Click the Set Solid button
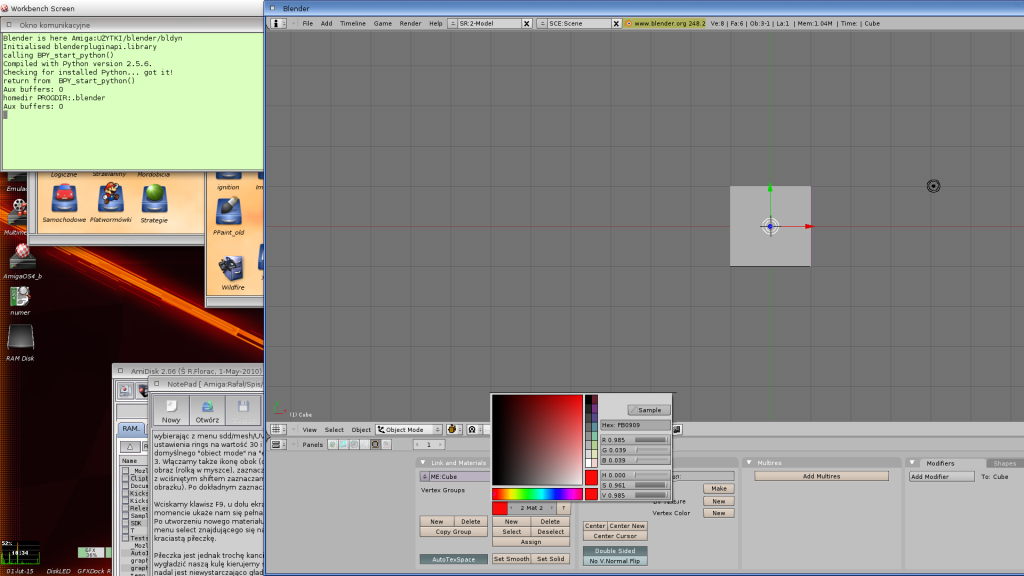Image resolution: width=1024 pixels, height=576 pixels. [x=551, y=559]
